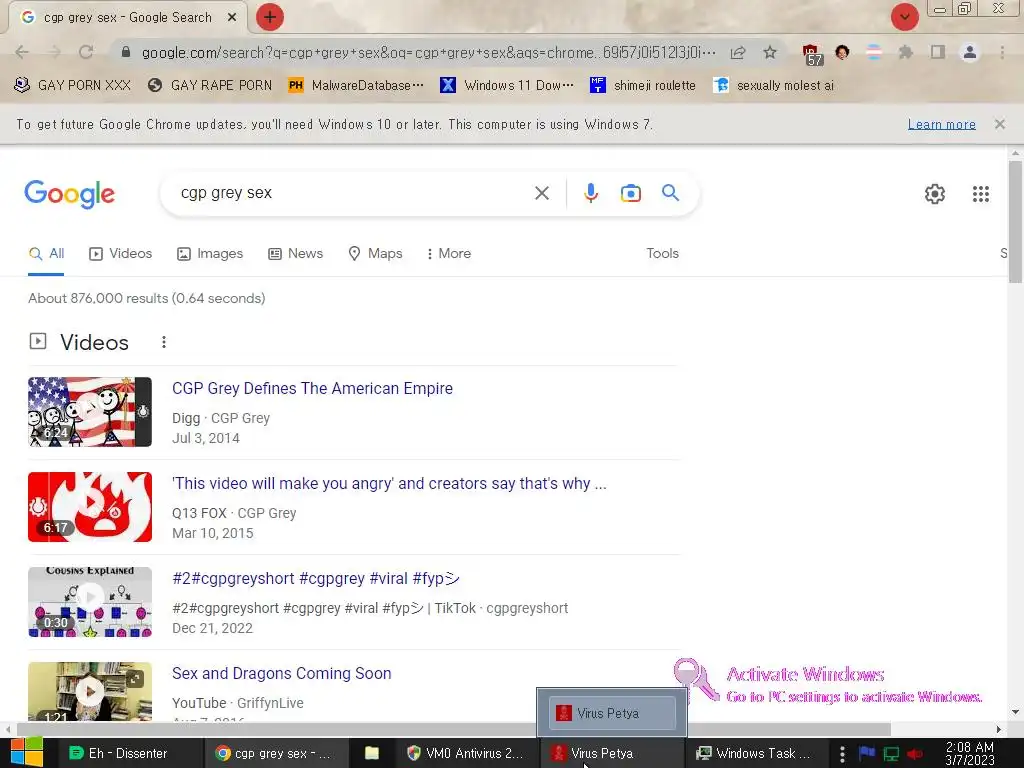1024x768 pixels.
Task: Play the GriffynLive video thumbnail
Action: click(90, 692)
